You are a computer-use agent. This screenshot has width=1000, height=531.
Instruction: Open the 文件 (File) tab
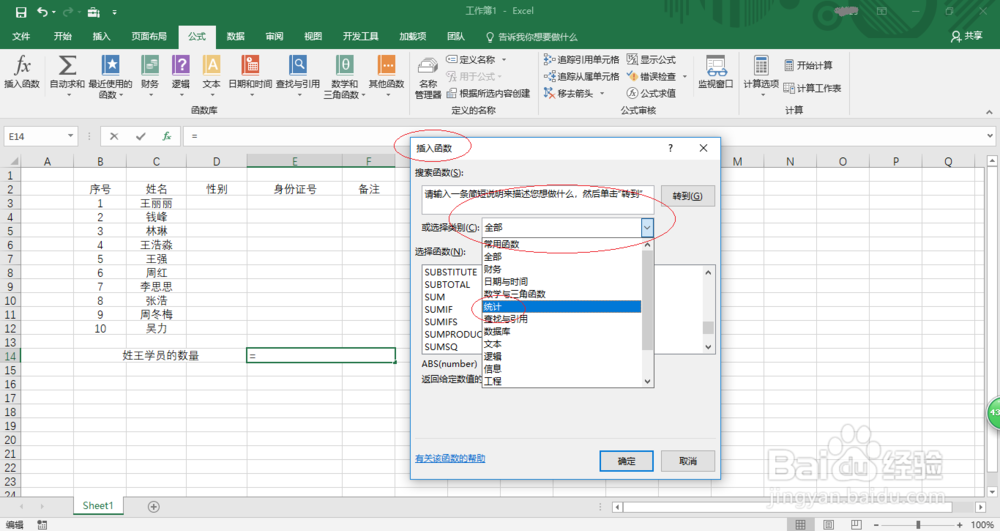click(21, 36)
